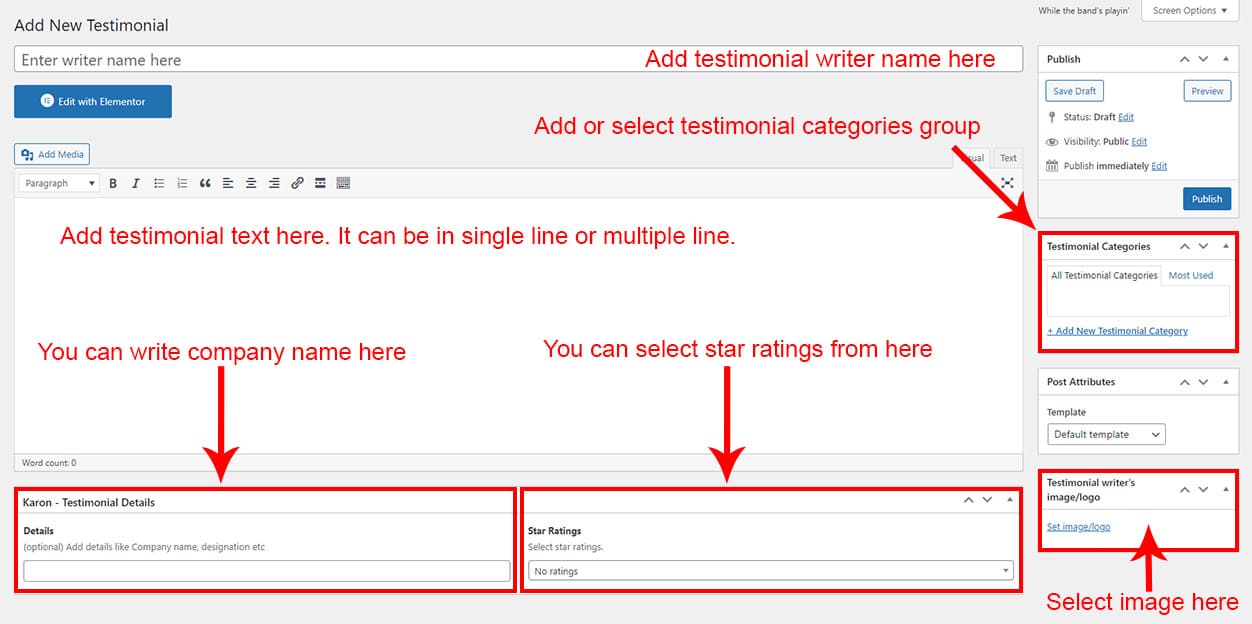The width and height of the screenshot is (1252, 624).
Task: Insert a bulleted list
Action: [159, 184]
